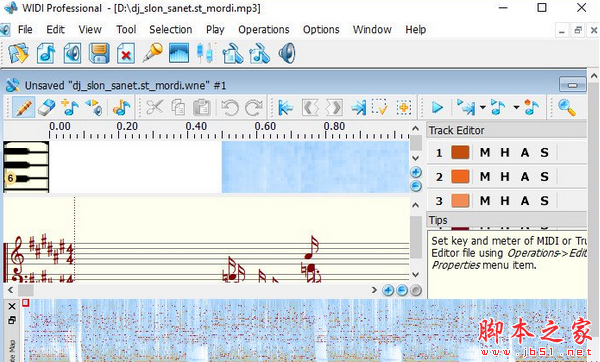Click the orange-blue note icon
Image resolution: width=600 pixels, height=362 pixels.
point(121,108)
